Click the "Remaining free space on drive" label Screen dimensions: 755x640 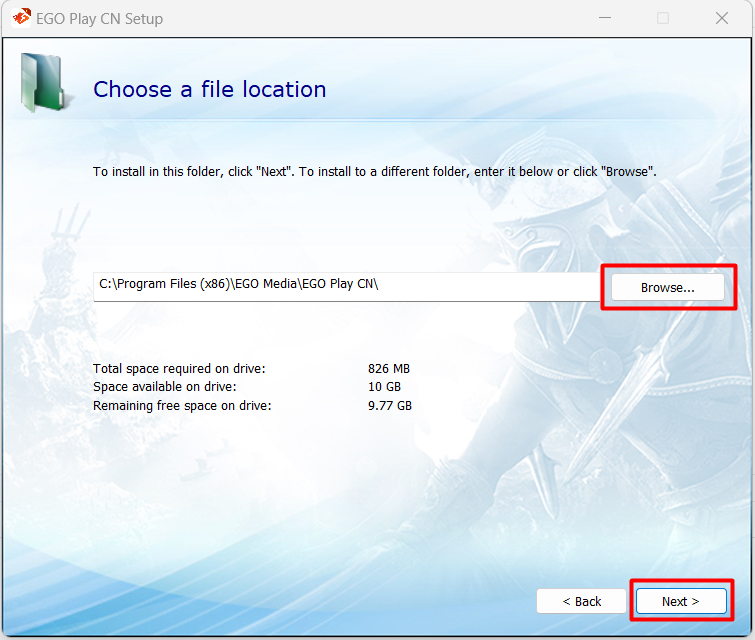tap(182, 406)
